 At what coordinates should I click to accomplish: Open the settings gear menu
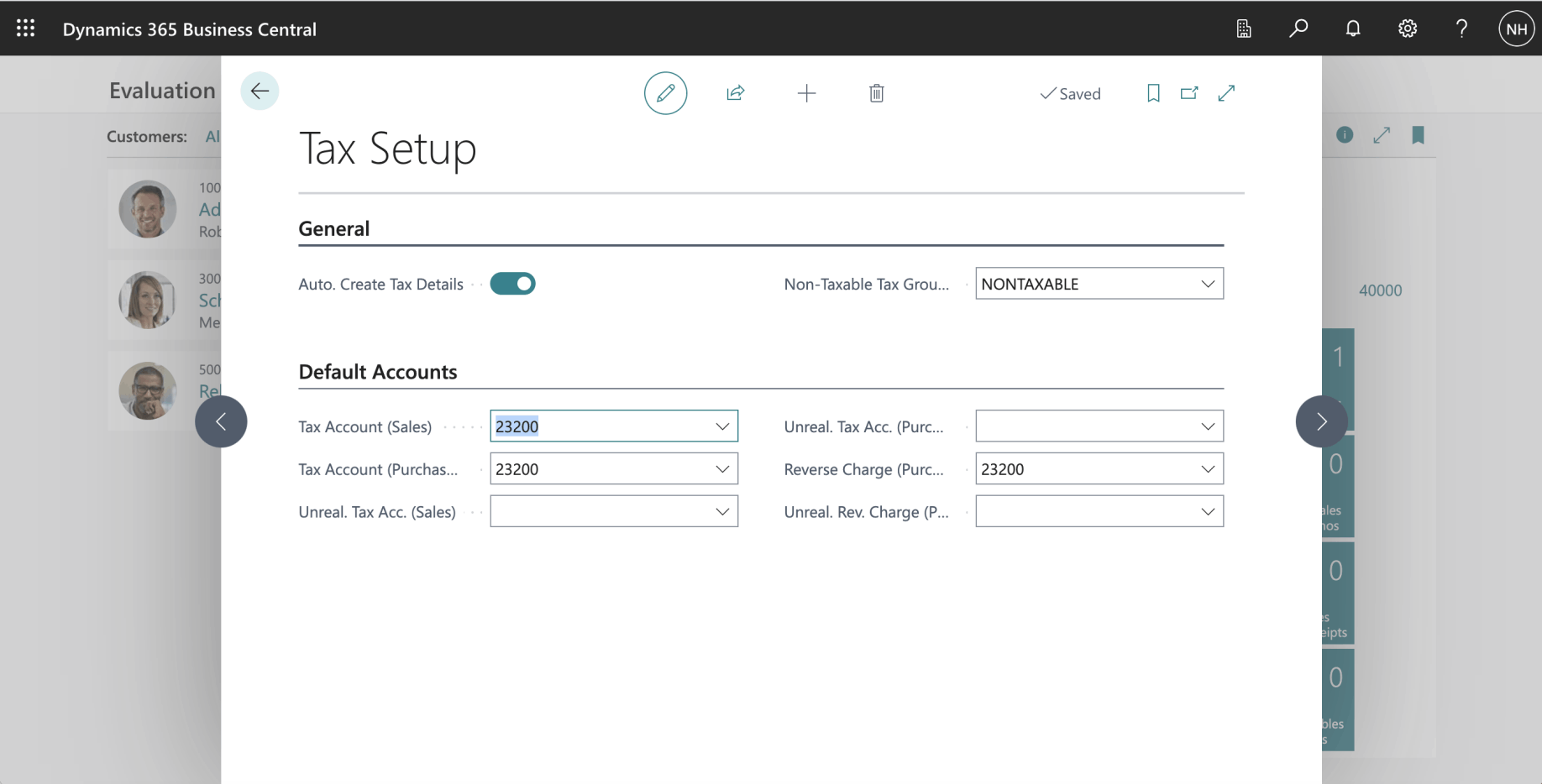(x=1407, y=29)
